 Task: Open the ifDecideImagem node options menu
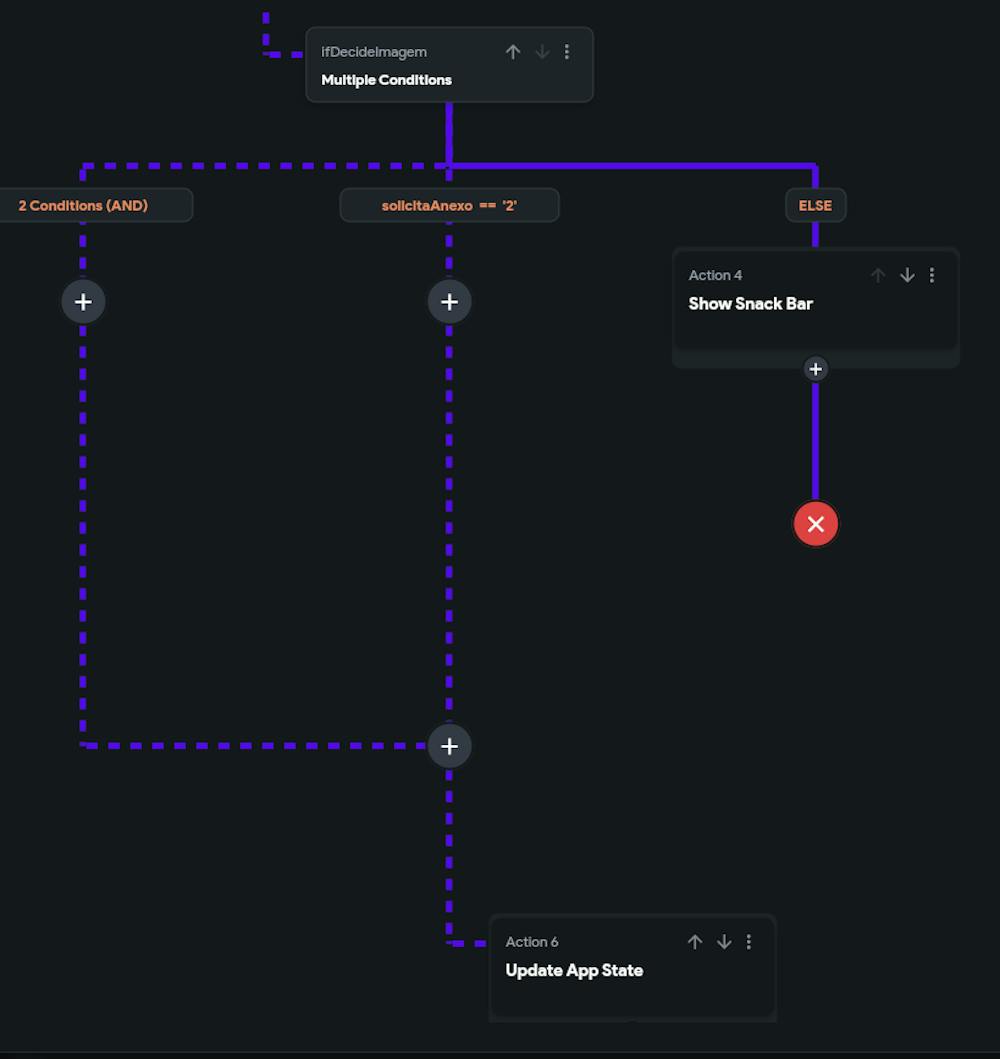(567, 51)
